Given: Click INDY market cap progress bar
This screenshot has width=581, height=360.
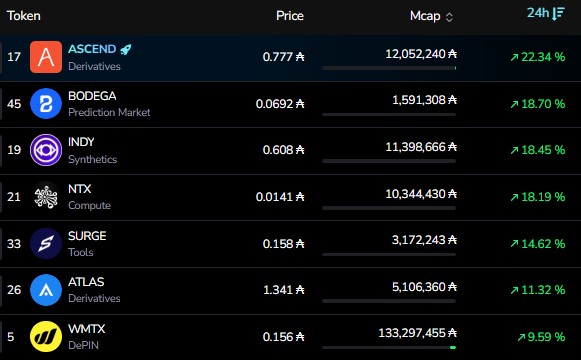Looking at the screenshot, I should pyautogui.click(x=389, y=161).
